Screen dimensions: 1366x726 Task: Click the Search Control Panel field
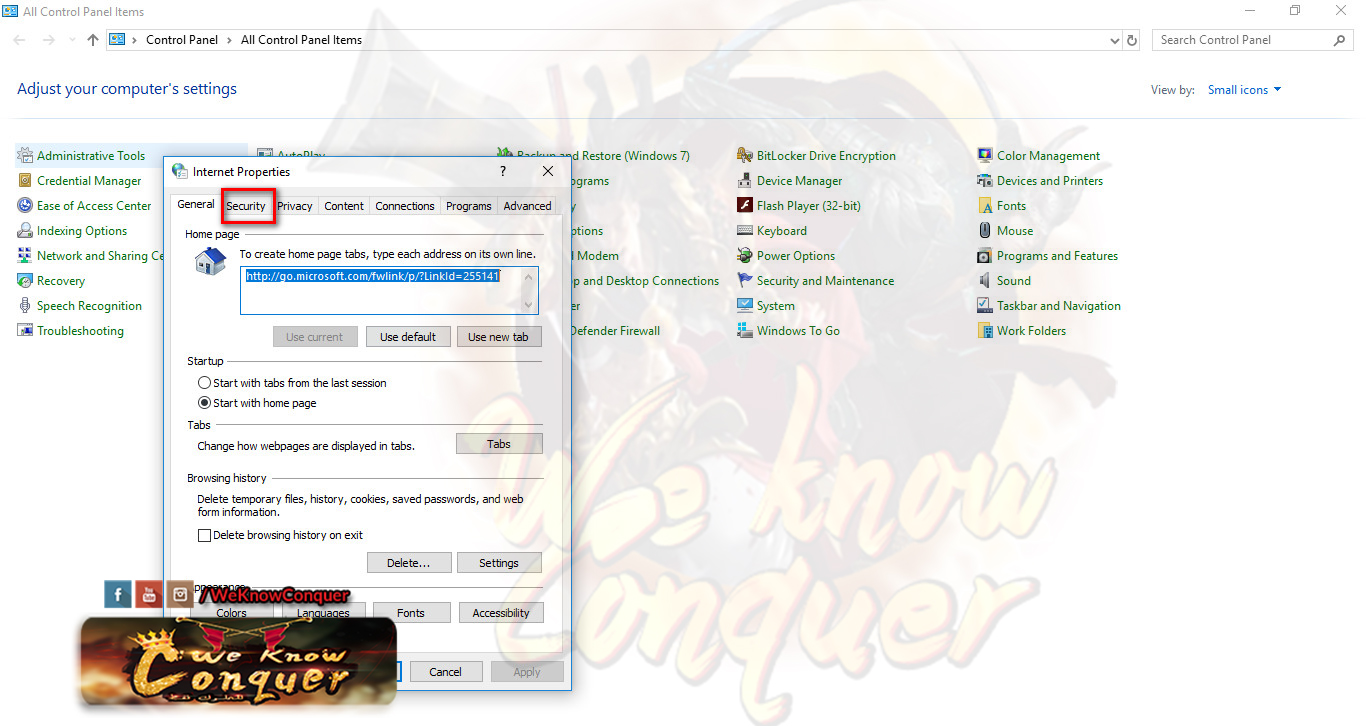click(1243, 40)
